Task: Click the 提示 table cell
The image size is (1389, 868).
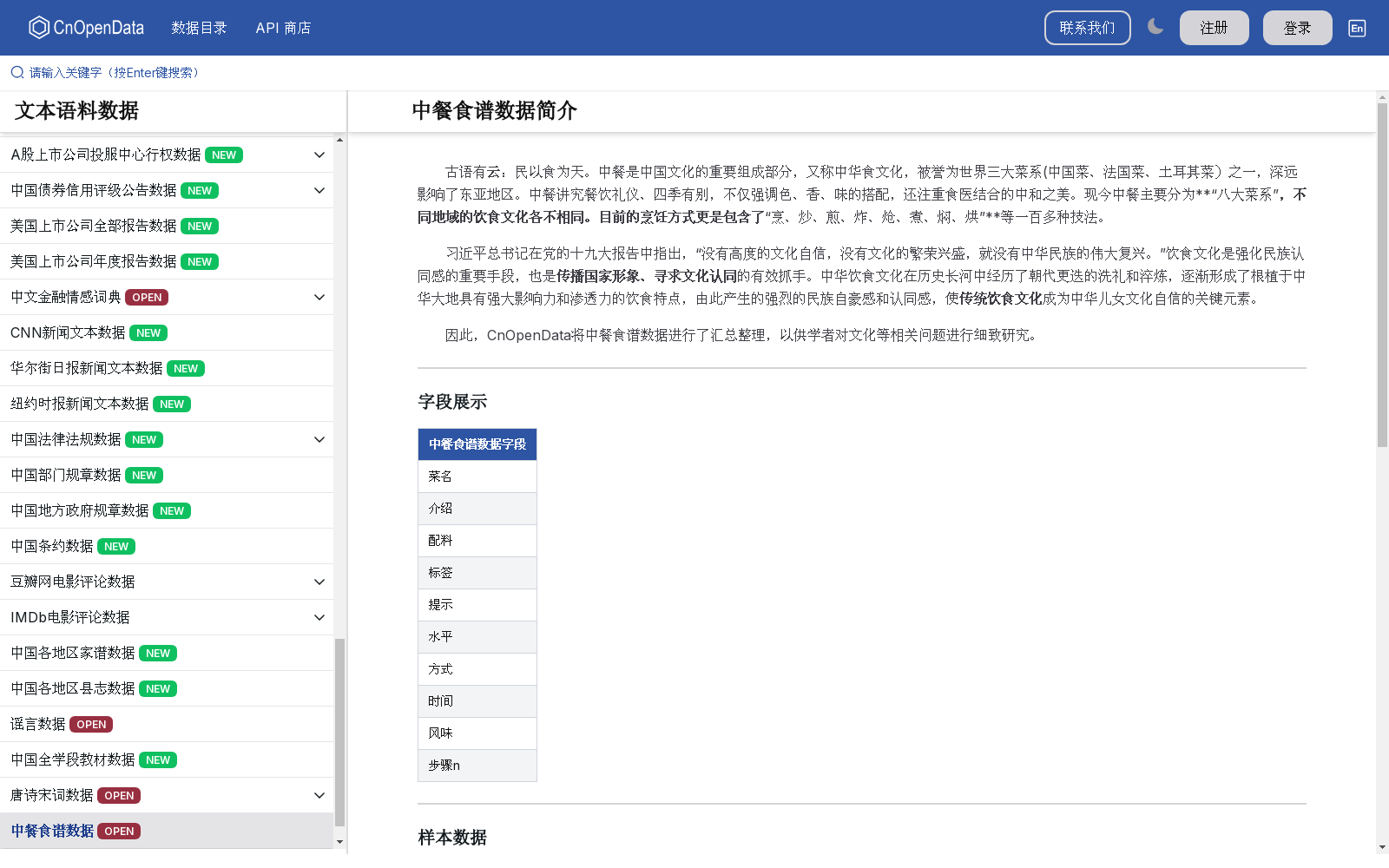Action: tap(477, 605)
